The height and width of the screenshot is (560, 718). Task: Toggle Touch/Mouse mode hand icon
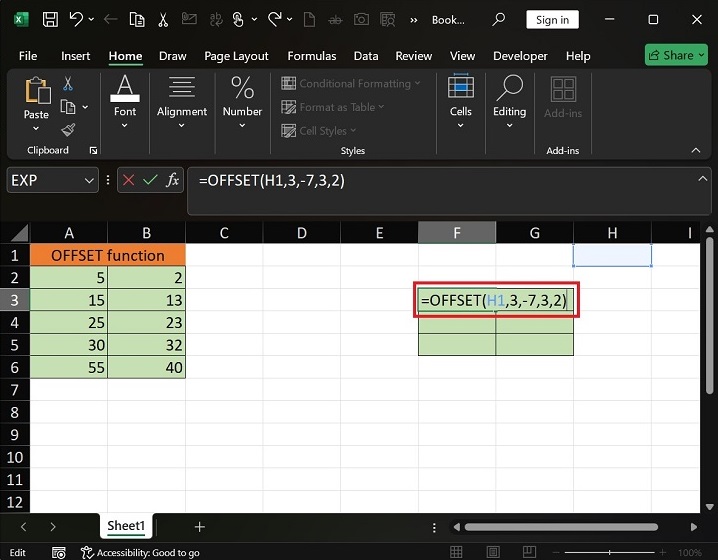[238, 19]
